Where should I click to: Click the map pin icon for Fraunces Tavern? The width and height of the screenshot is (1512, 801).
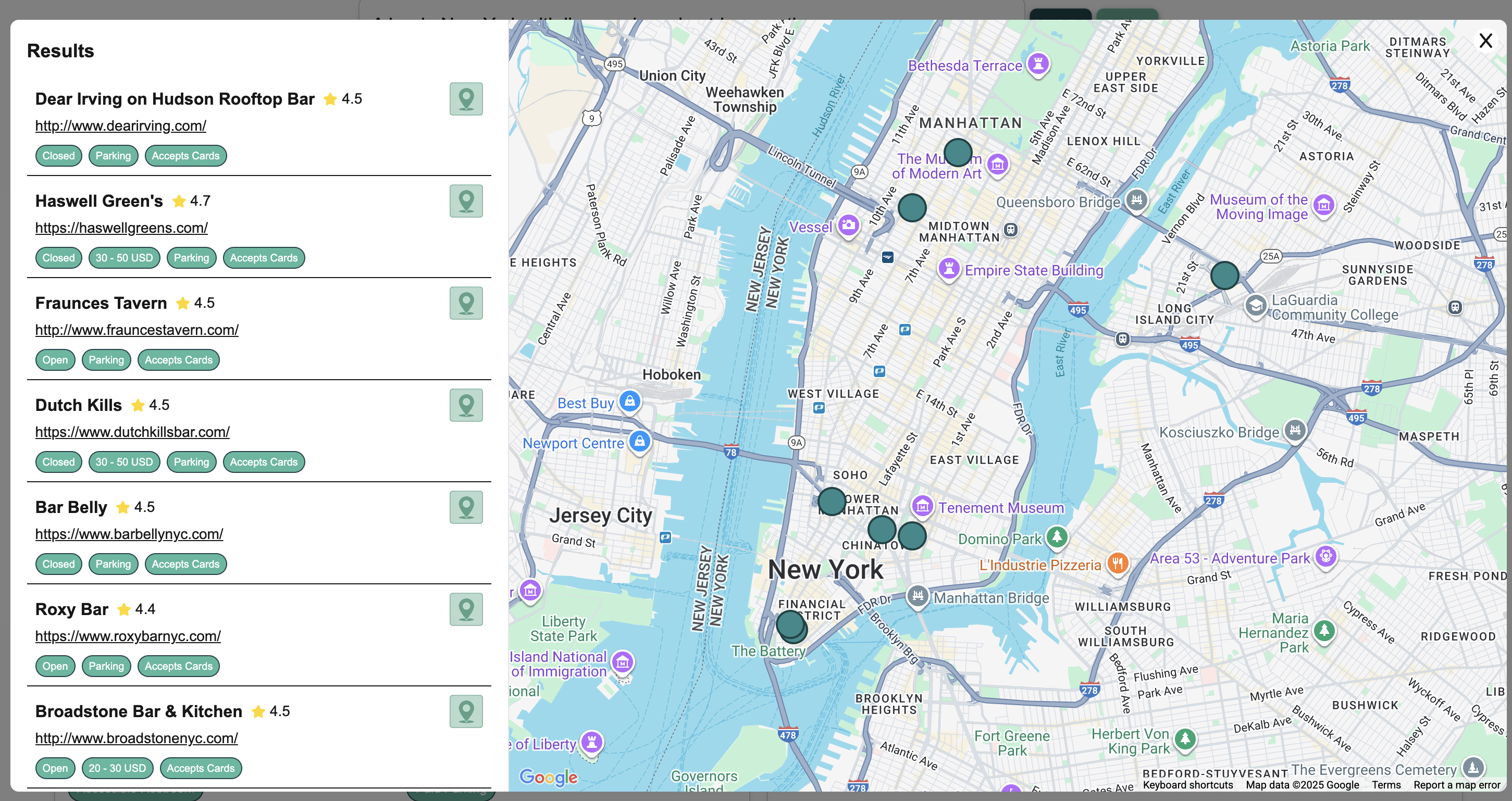coord(466,303)
